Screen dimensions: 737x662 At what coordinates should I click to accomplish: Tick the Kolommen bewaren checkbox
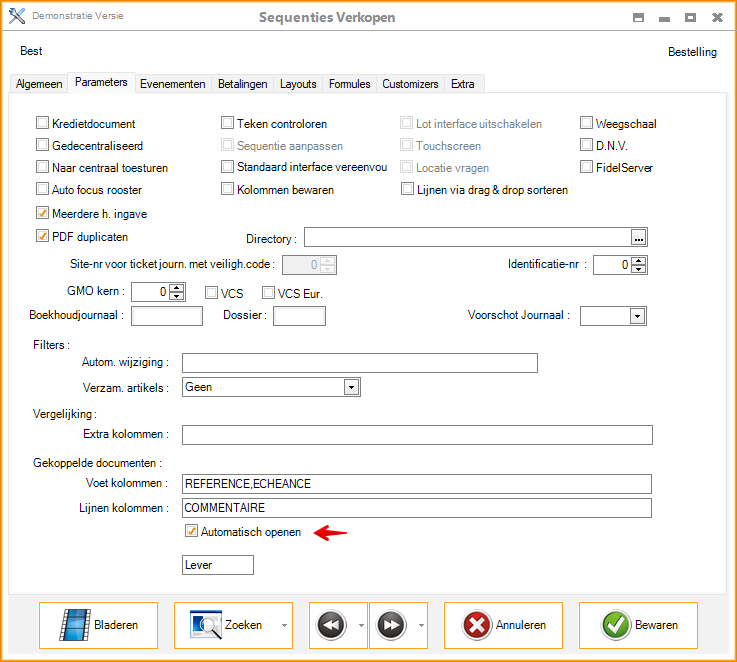click(x=227, y=189)
